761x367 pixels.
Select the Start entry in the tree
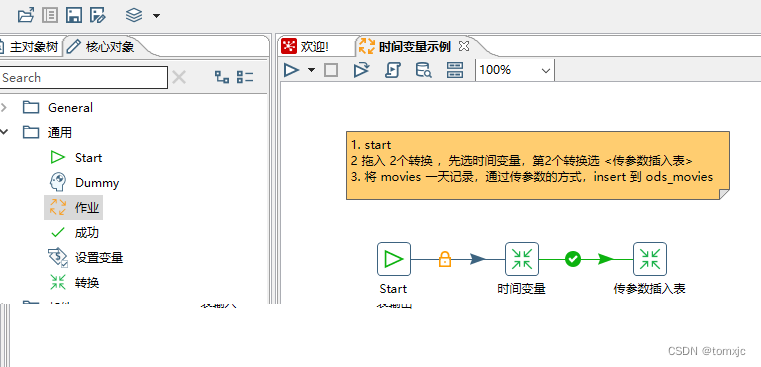pos(88,158)
